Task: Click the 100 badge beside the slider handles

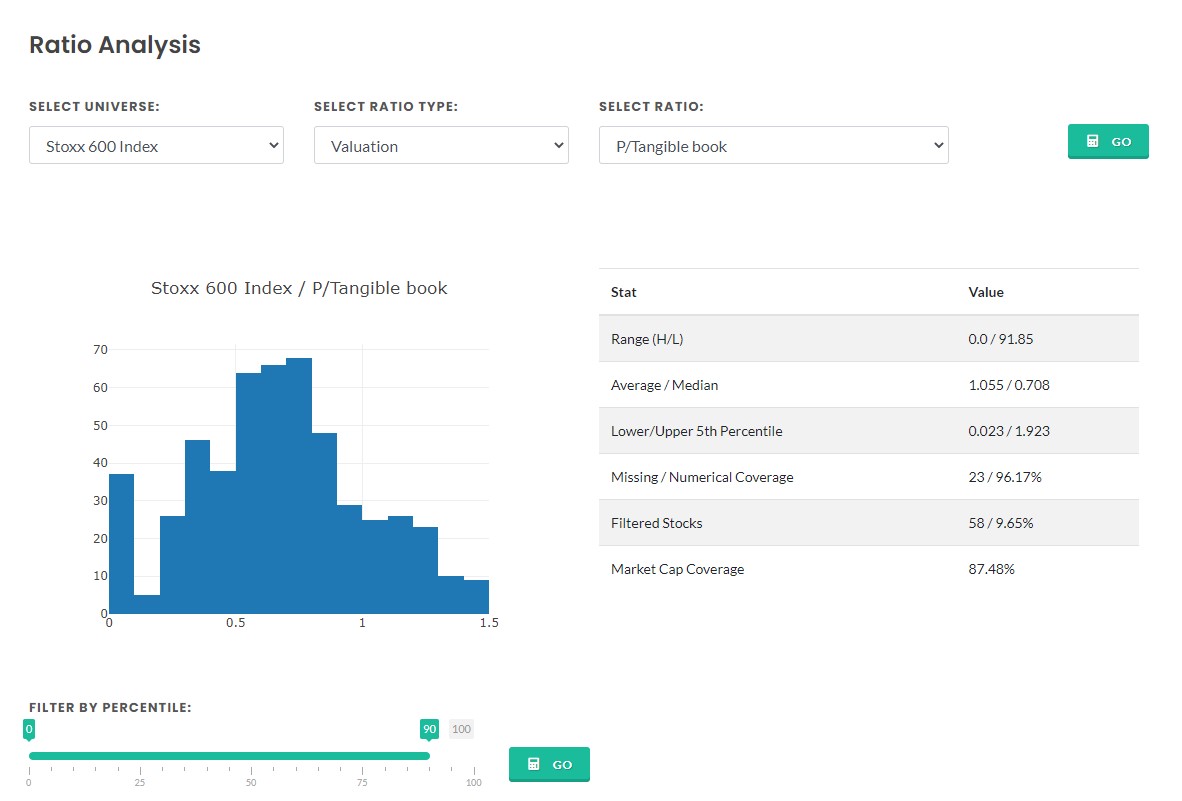Action: pos(461,729)
